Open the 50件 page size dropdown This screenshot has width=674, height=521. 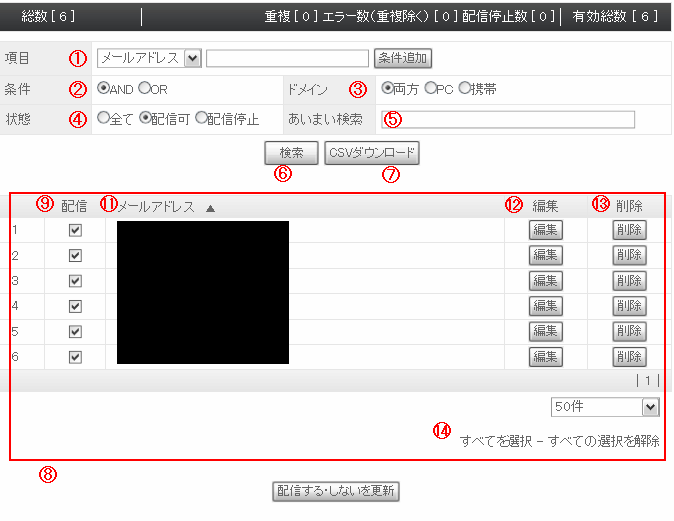click(605, 407)
